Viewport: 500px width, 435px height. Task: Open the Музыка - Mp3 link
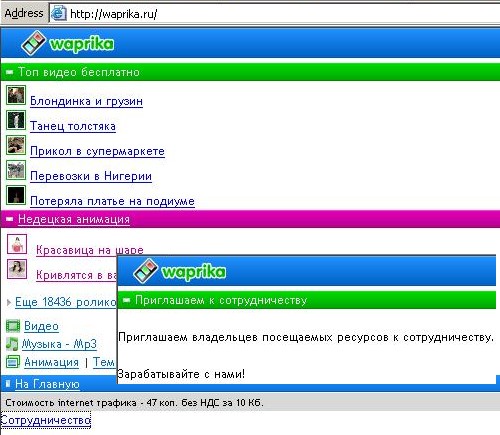59,344
